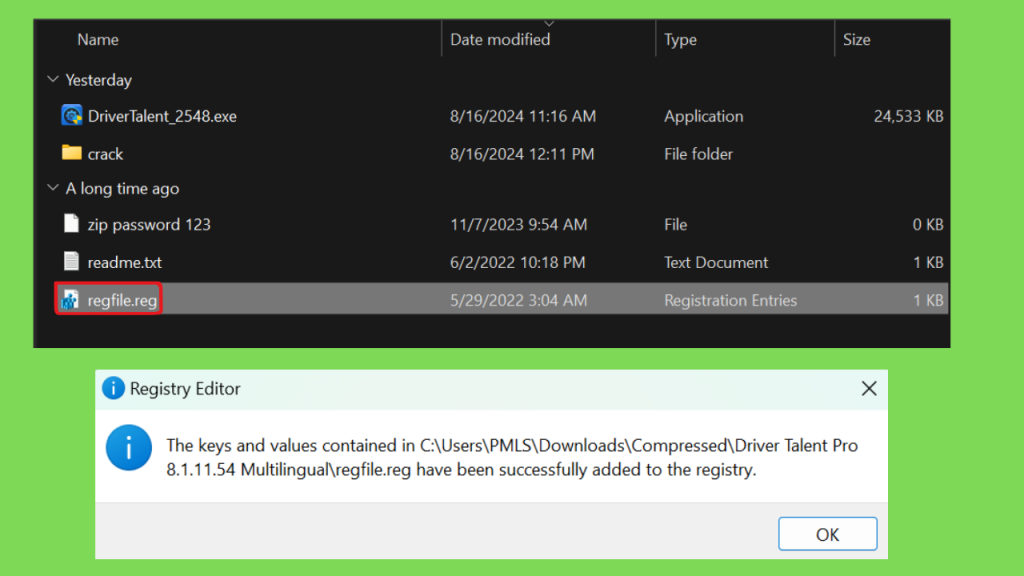Click the Text Document type cell
The height and width of the screenshot is (576, 1024).
coord(716,263)
